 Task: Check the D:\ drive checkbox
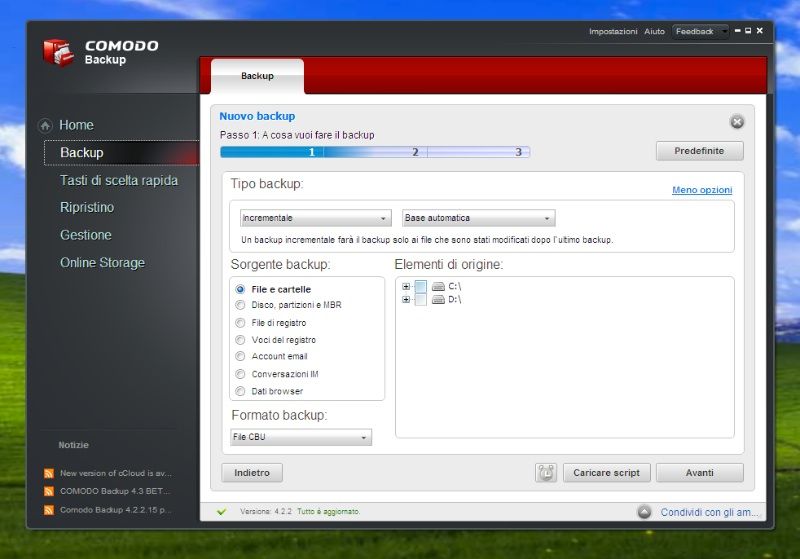coord(420,300)
